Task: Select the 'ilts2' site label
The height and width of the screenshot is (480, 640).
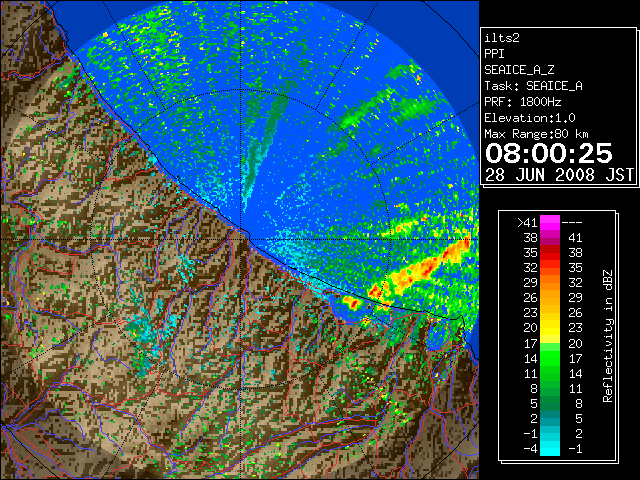Action: click(502, 38)
